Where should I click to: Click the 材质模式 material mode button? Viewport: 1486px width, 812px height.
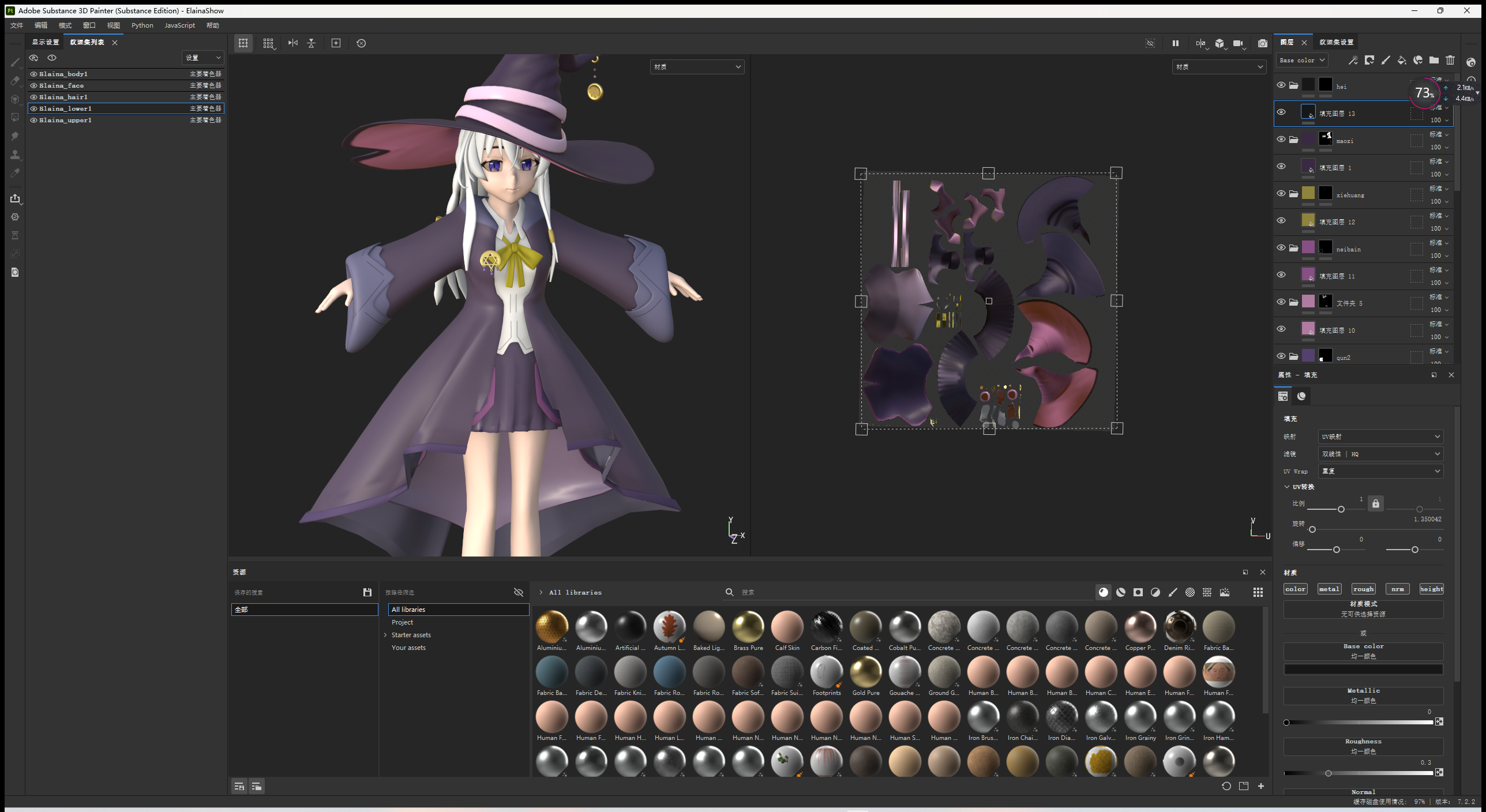(1363, 608)
